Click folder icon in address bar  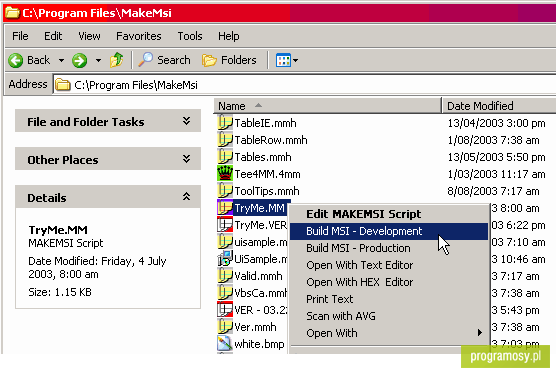point(63,85)
